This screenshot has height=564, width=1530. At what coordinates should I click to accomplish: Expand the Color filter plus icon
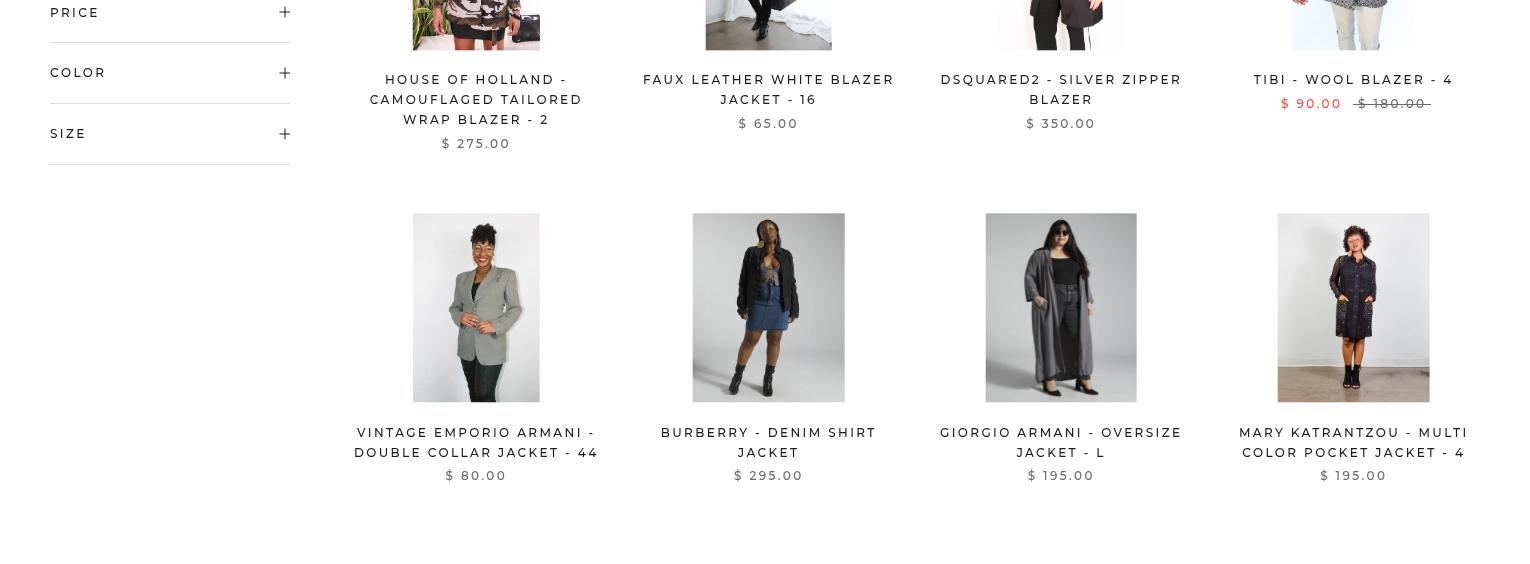pyautogui.click(x=285, y=73)
